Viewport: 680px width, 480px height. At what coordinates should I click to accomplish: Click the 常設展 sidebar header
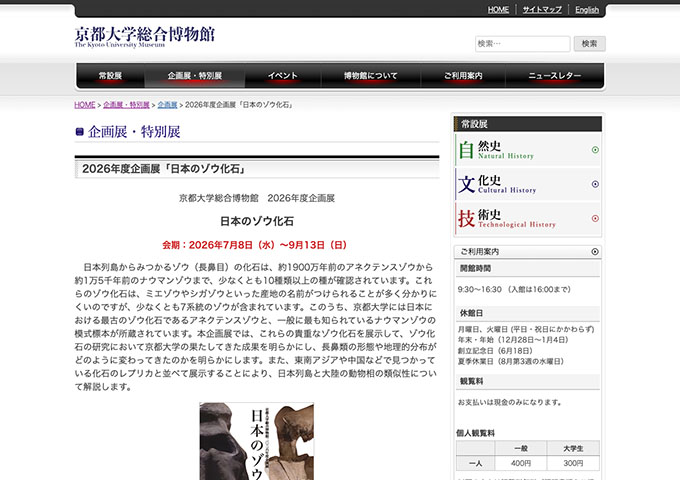(x=528, y=124)
